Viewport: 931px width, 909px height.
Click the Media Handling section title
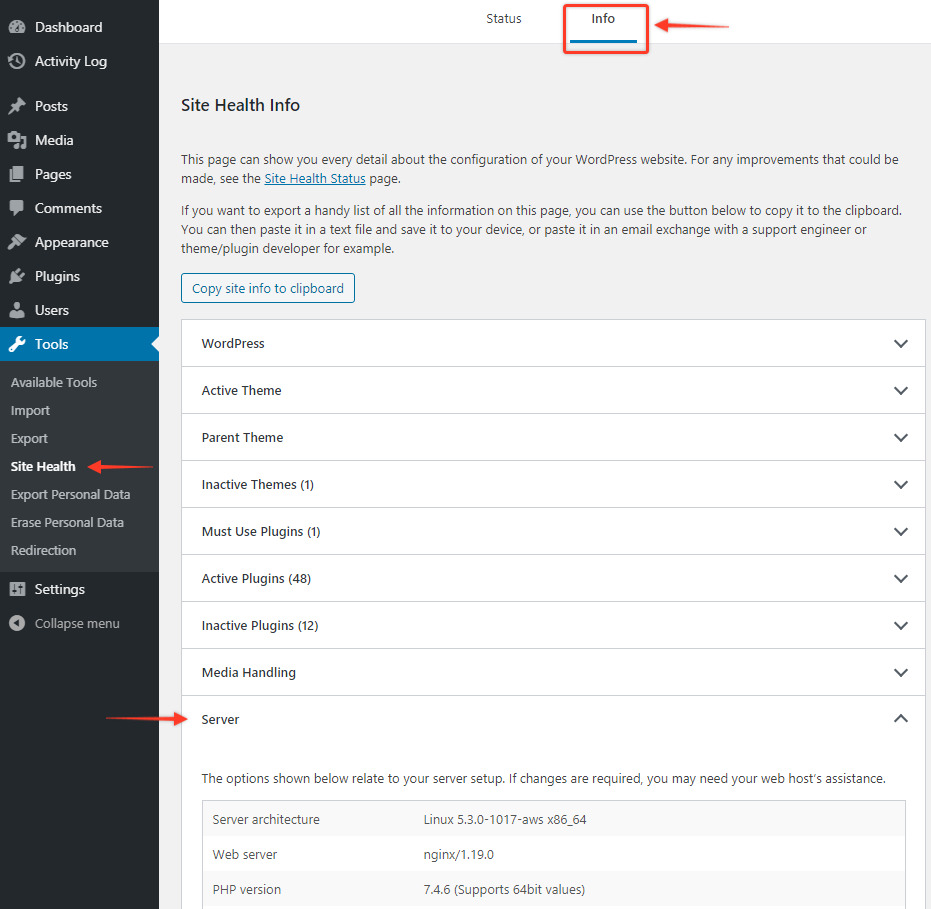248,672
